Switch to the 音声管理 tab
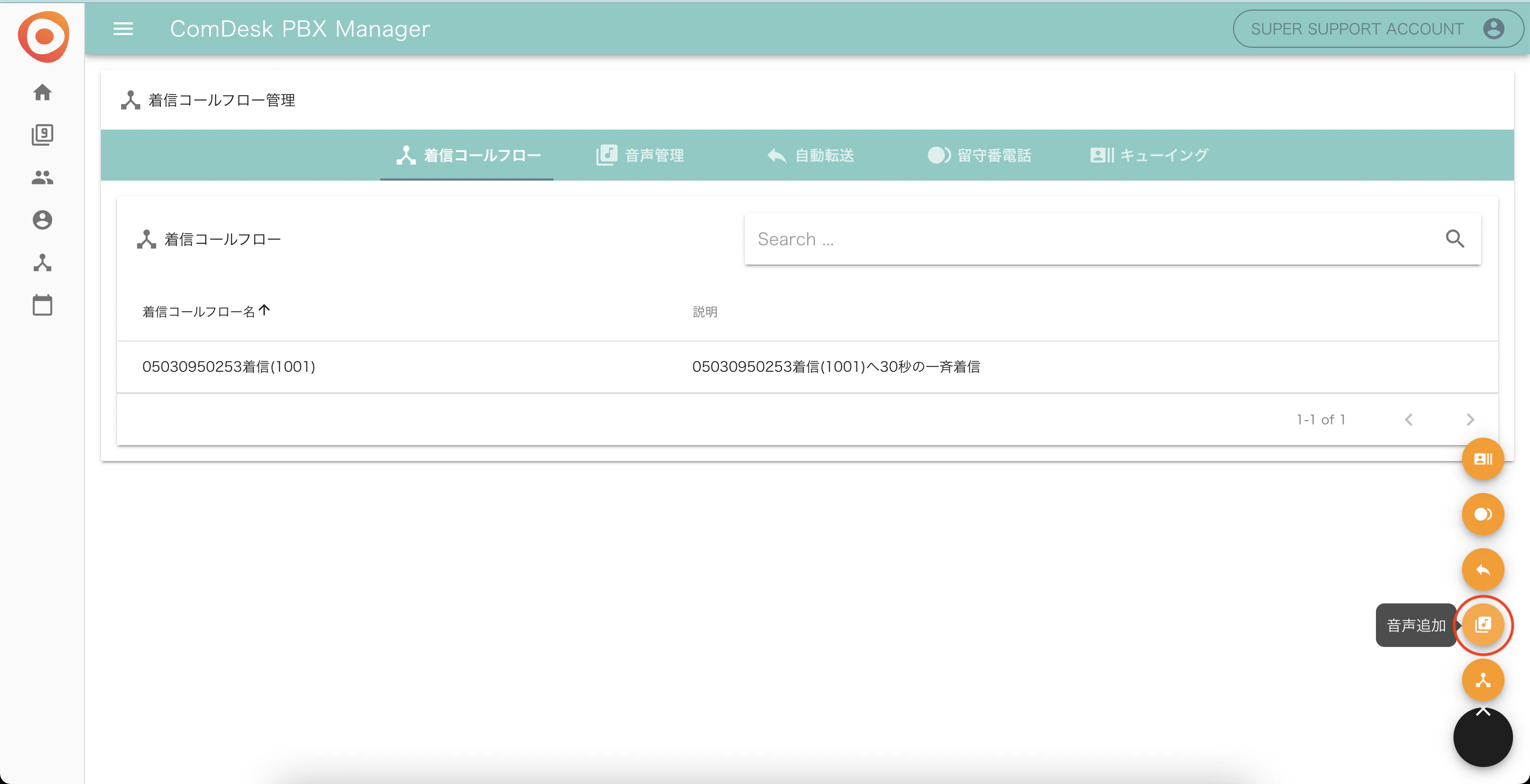 pyautogui.click(x=640, y=156)
